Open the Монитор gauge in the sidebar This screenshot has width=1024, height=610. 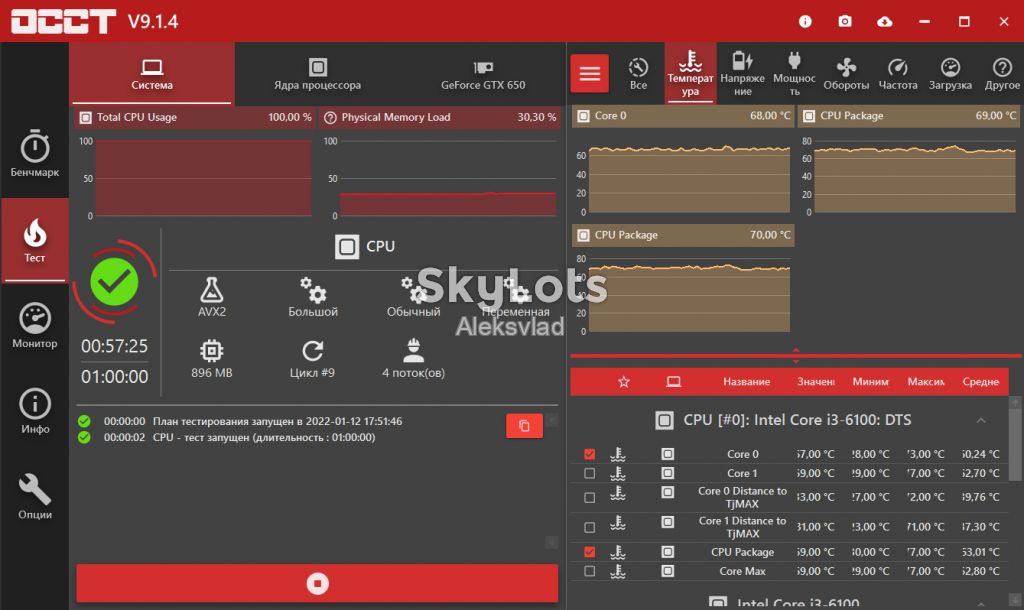pyautogui.click(x=35, y=325)
